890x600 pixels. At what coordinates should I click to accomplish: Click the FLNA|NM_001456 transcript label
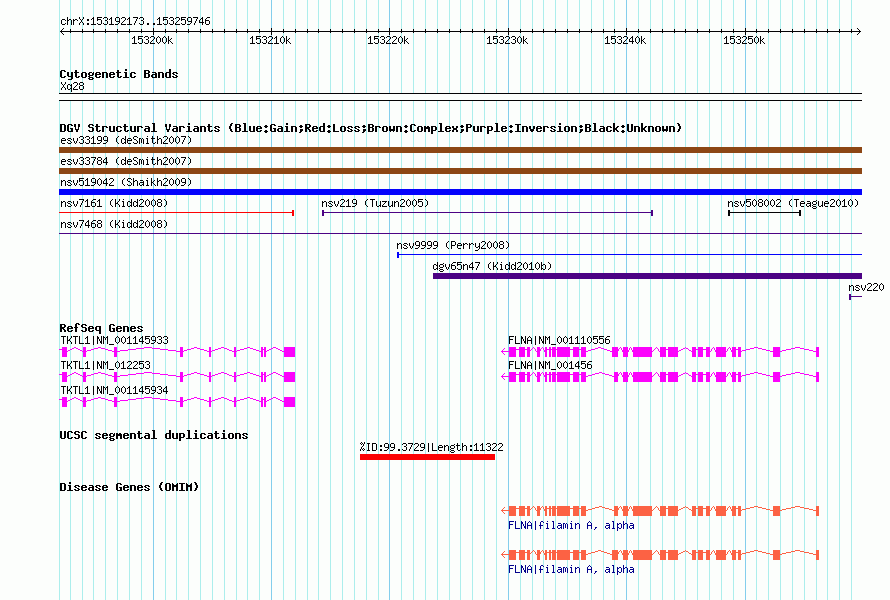[550, 365]
